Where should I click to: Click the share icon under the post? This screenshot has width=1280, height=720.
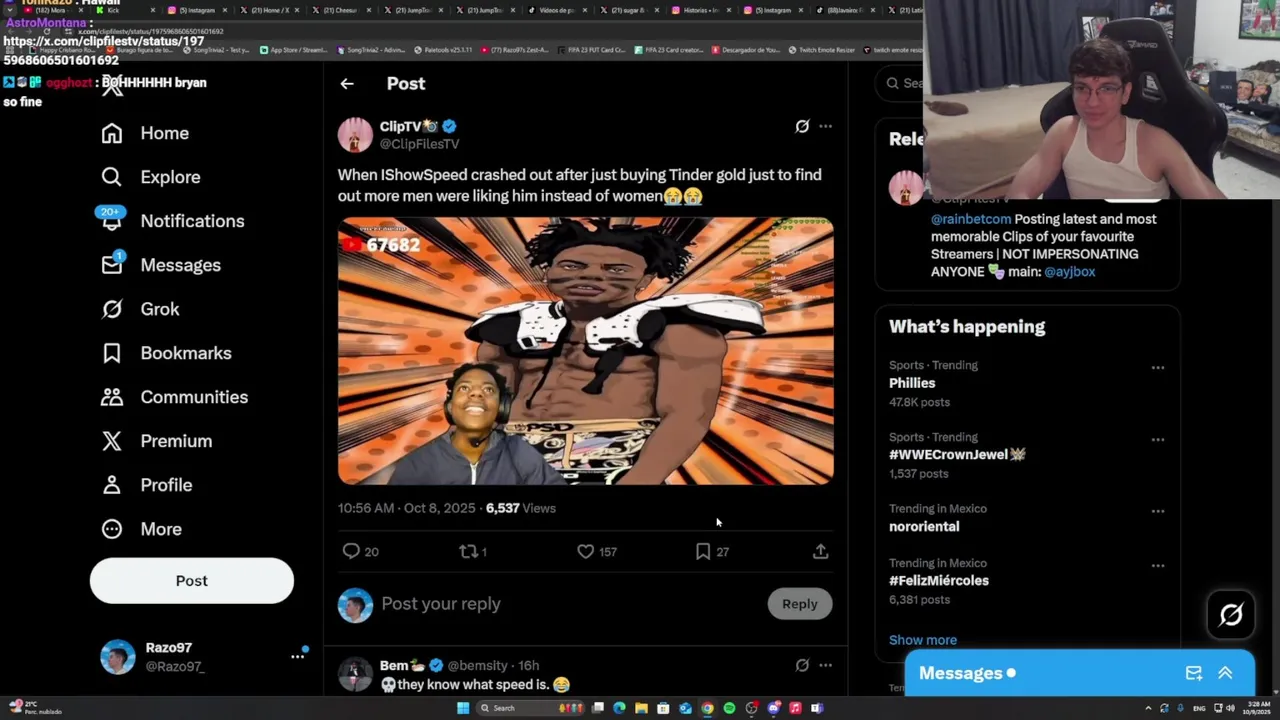pyautogui.click(x=820, y=551)
